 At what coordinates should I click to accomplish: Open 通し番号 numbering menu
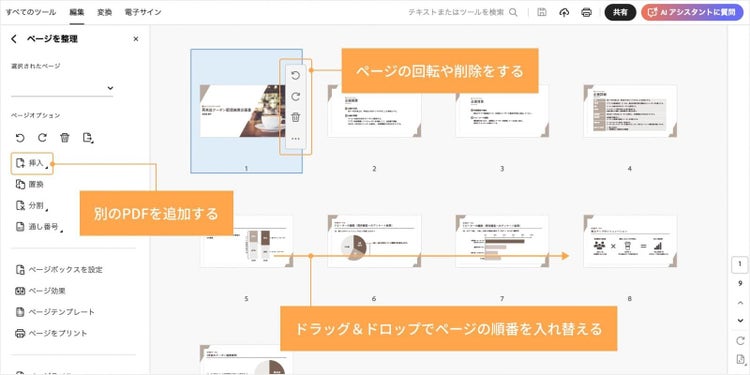pos(39,227)
